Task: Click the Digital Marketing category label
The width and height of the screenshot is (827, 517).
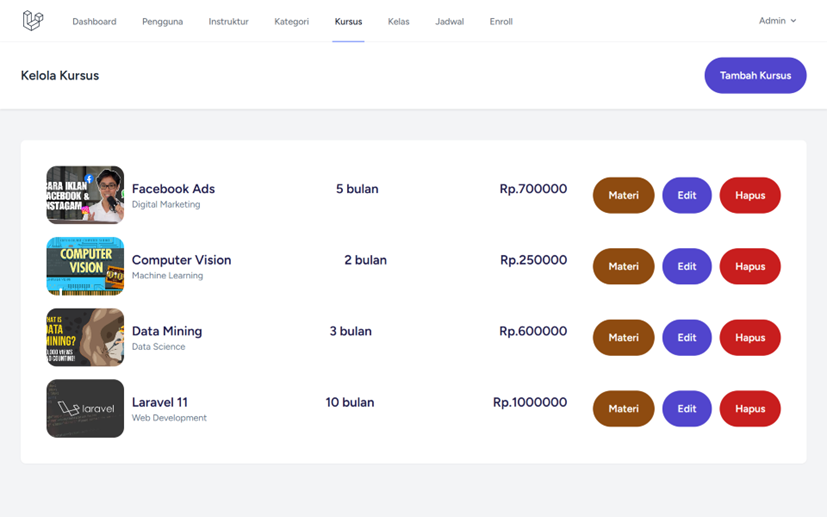Action: tap(166, 204)
